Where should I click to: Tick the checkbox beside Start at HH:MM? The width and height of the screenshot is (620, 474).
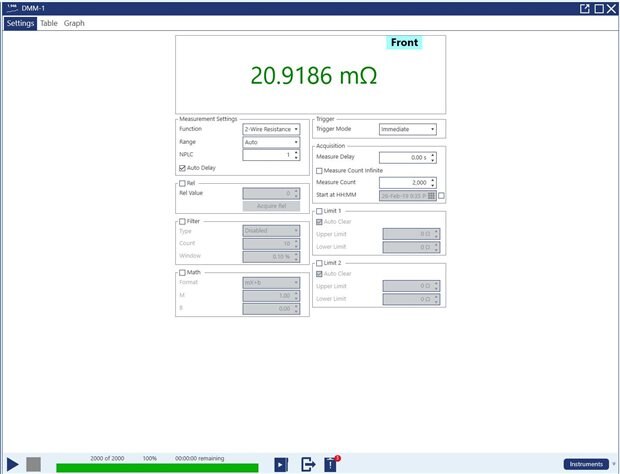coord(441,196)
